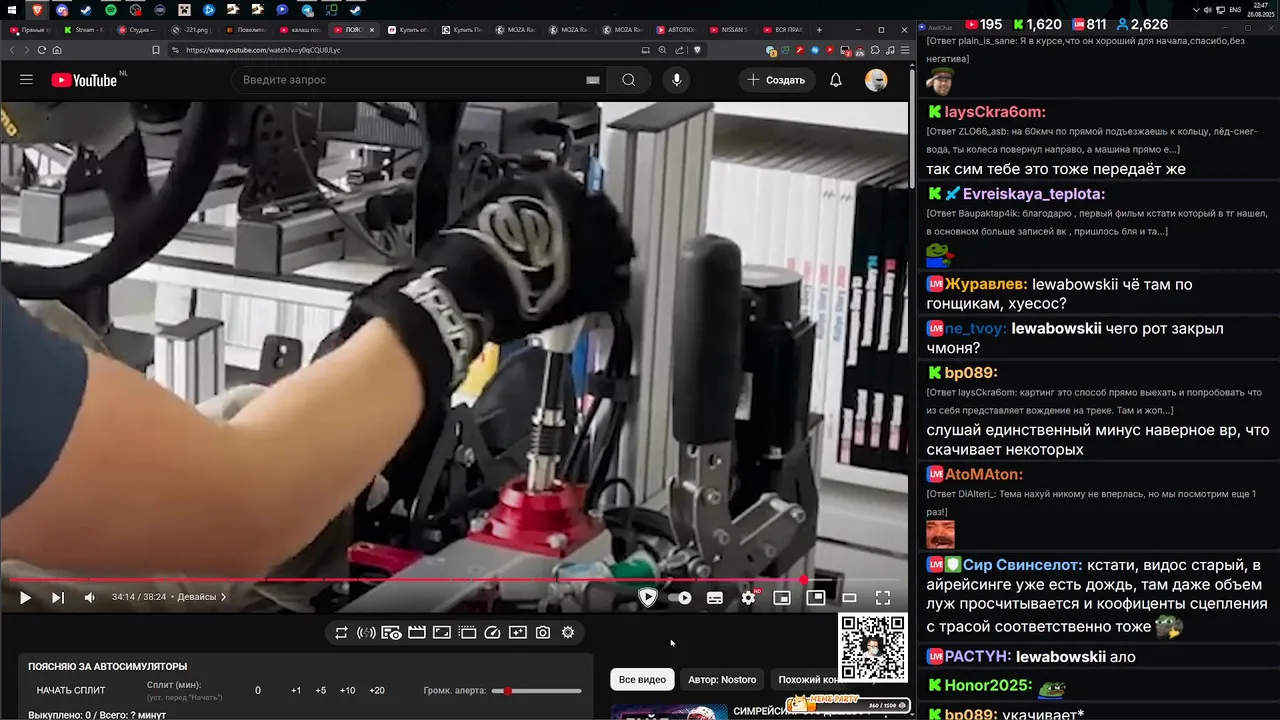The width and height of the screenshot is (1280, 720).
Task: Enter fullscreen mode
Action: 883,598
